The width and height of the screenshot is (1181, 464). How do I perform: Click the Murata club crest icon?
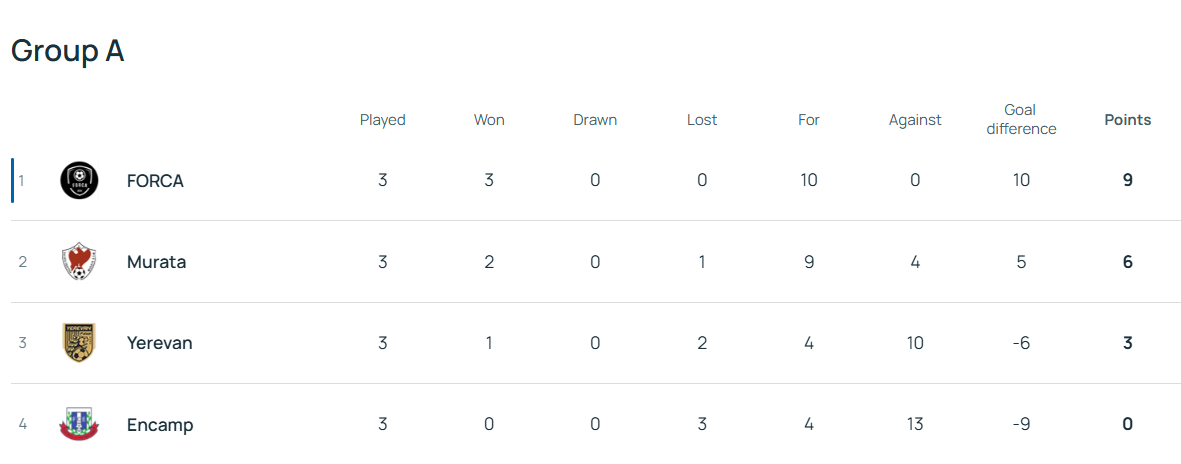[79, 262]
